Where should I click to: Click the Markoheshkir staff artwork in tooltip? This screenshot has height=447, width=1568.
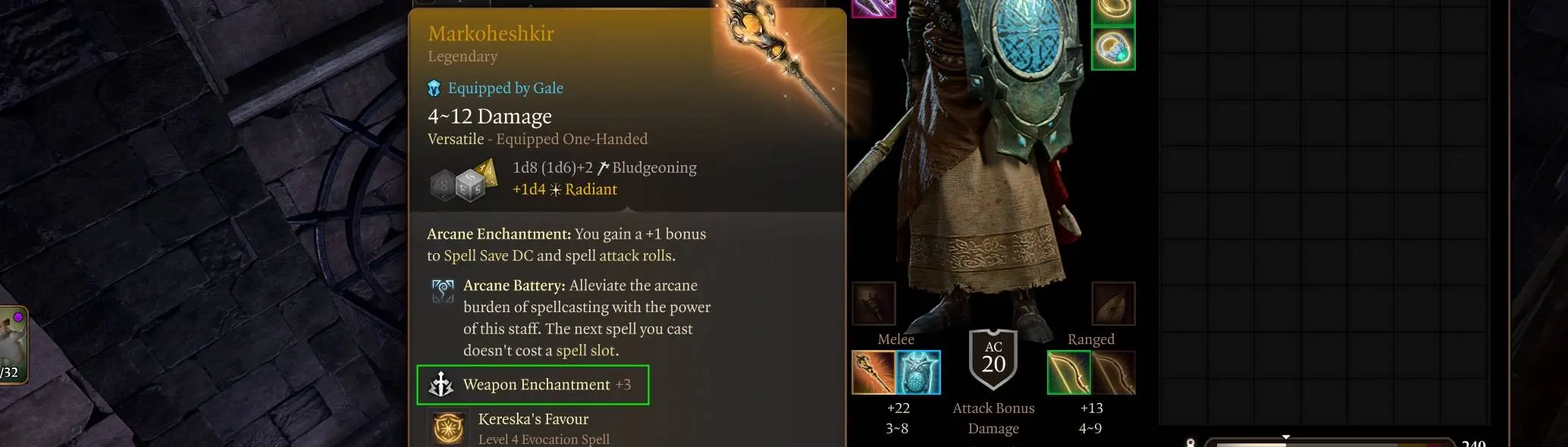[781, 62]
